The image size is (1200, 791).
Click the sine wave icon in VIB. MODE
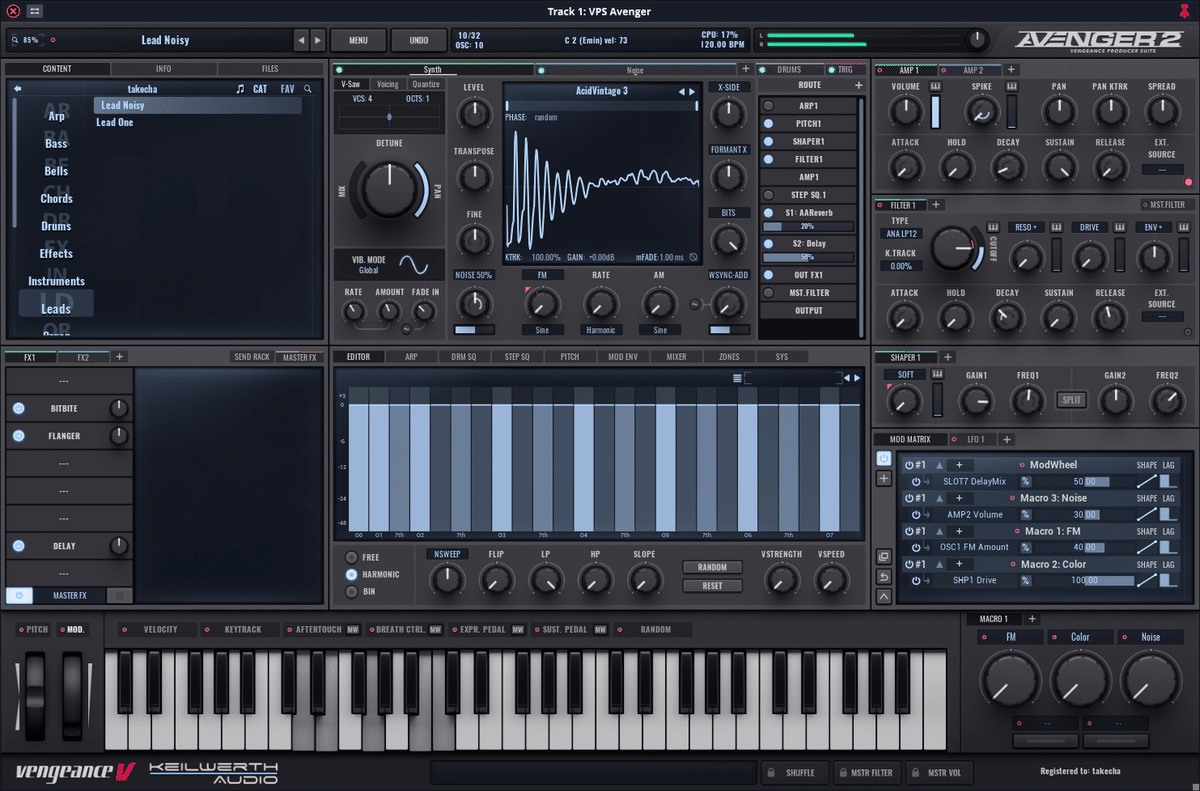[x=414, y=264]
